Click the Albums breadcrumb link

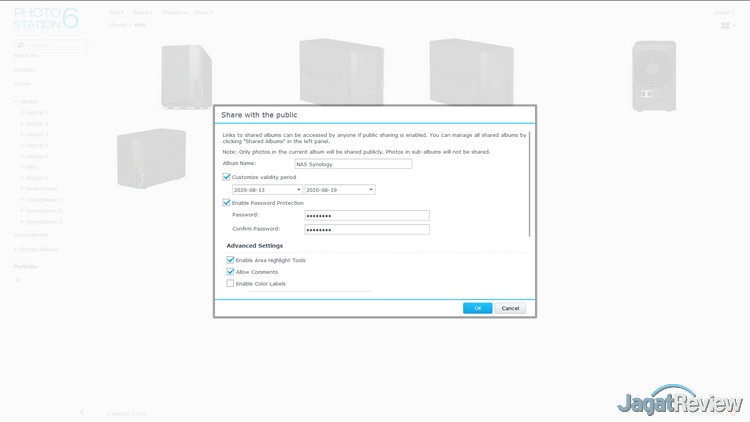pos(117,25)
